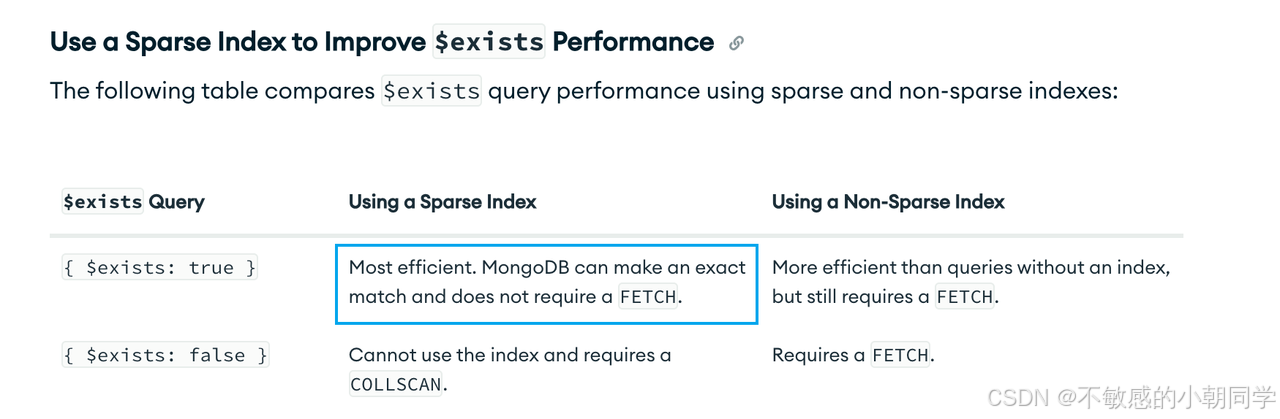Click the 'More efficient than queries' cell
This screenshot has height=419, width=1280.
(971, 282)
